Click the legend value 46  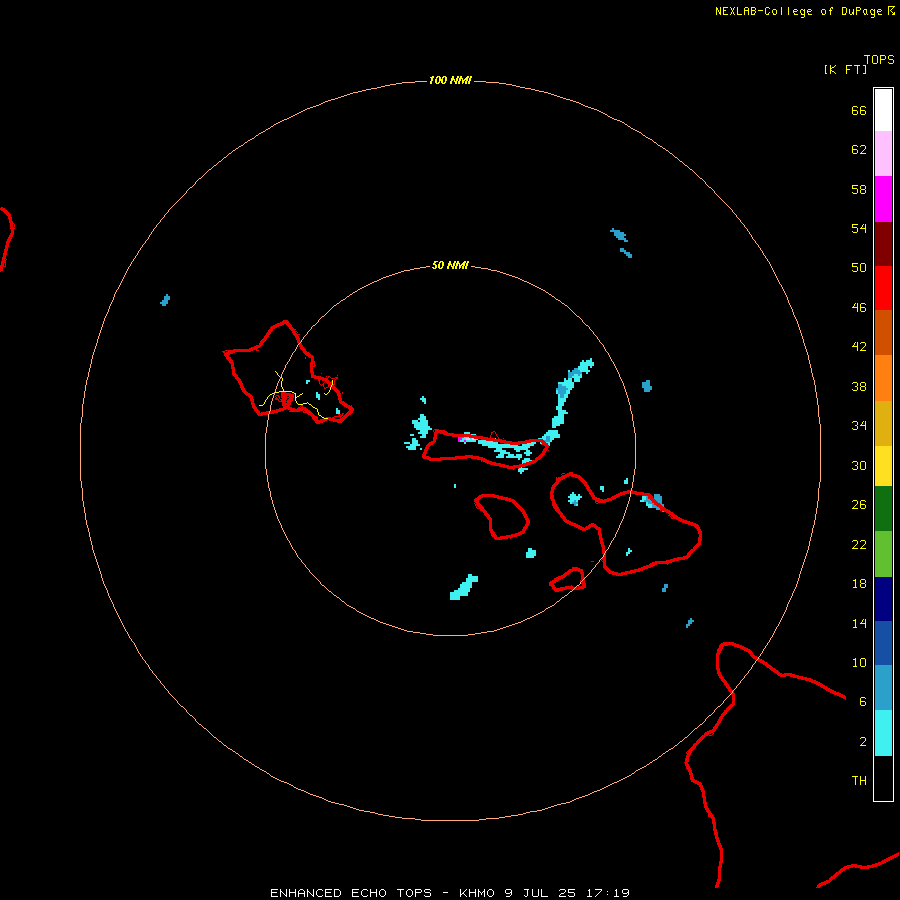coord(859,308)
